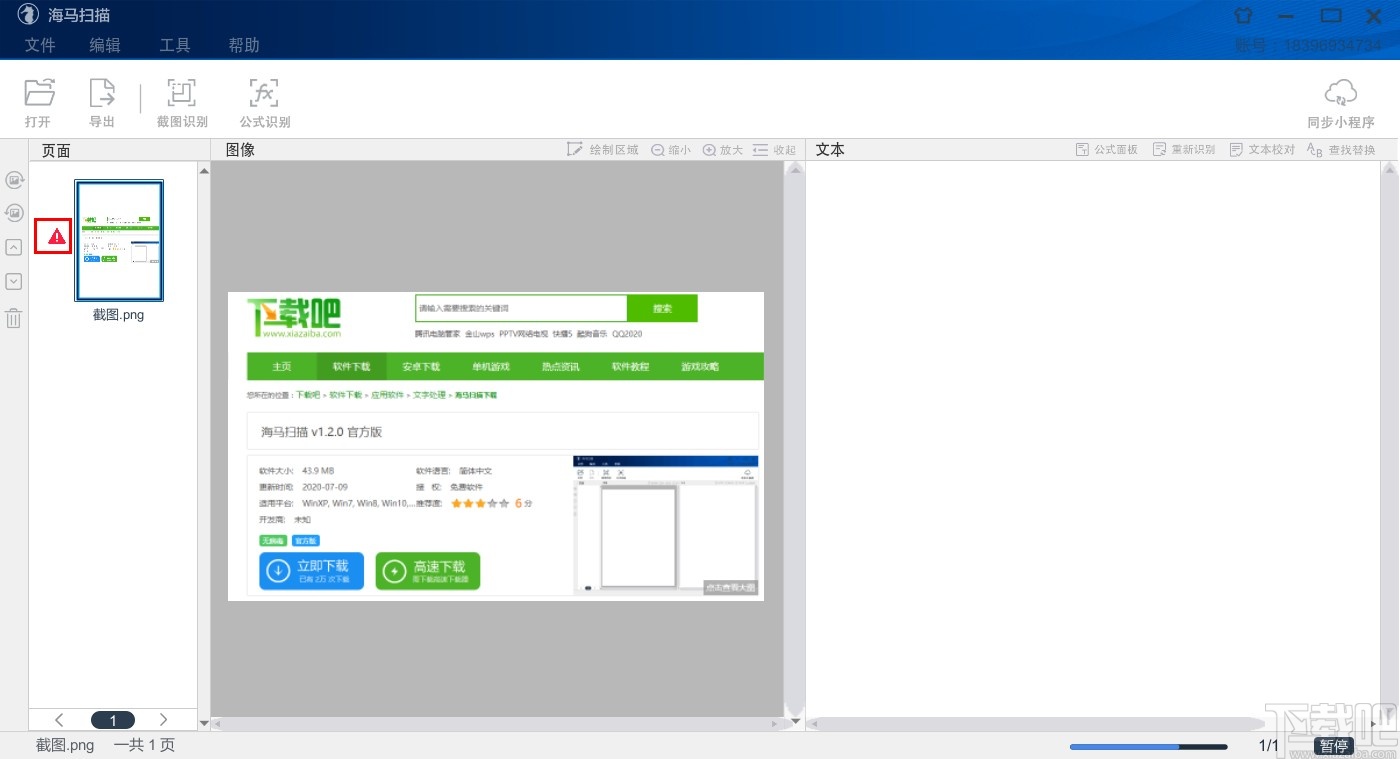Image resolution: width=1400 pixels, height=759 pixels.
Task: Open the skin theme shirt icon
Action: point(1243,16)
